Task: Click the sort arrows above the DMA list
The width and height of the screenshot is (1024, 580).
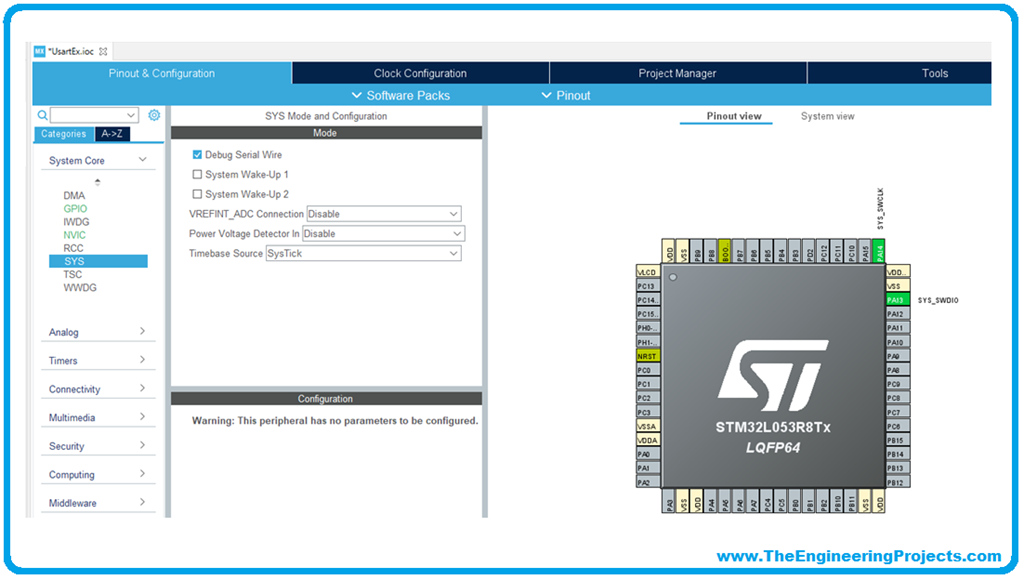Action: point(97,181)
